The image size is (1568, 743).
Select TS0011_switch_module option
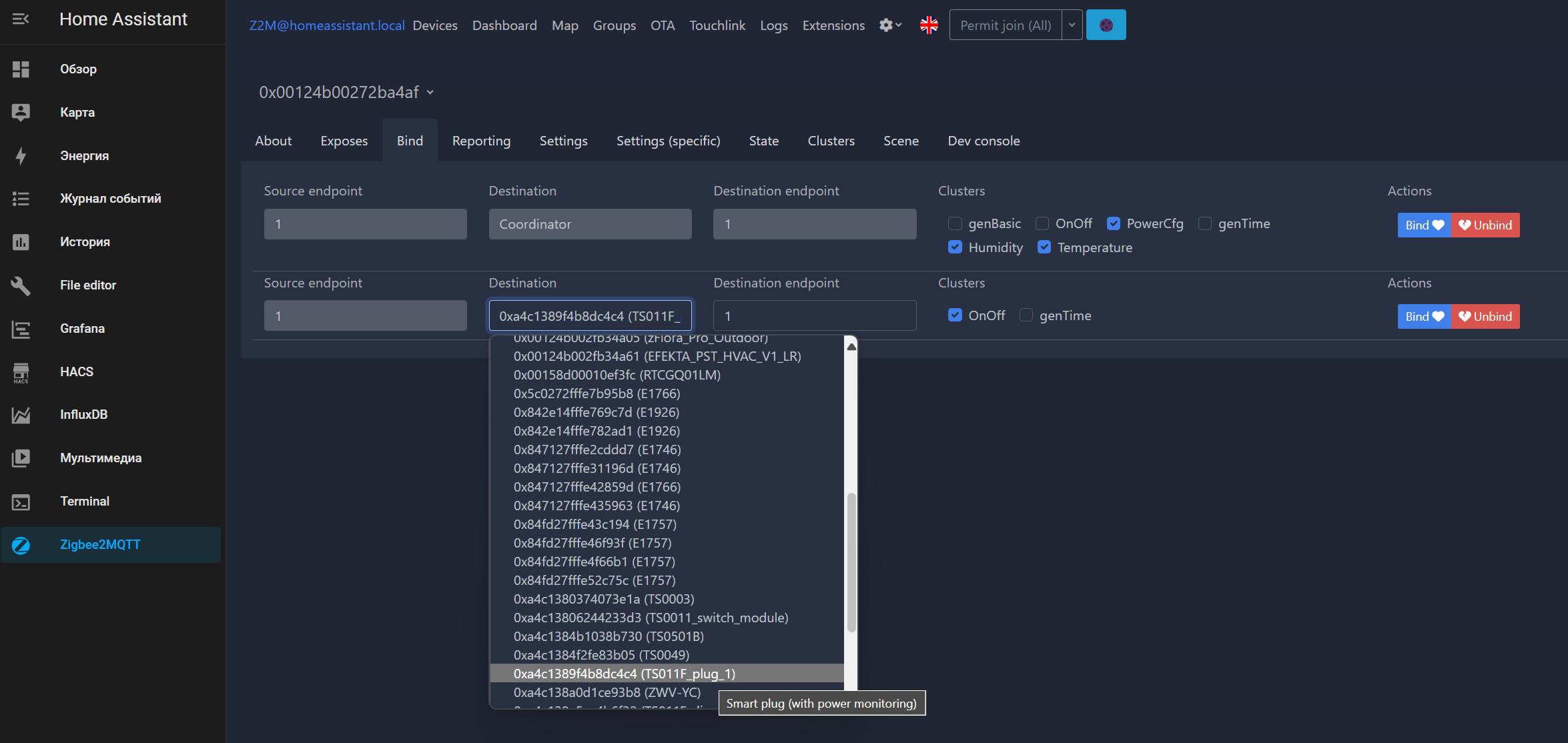coord(667,618)
